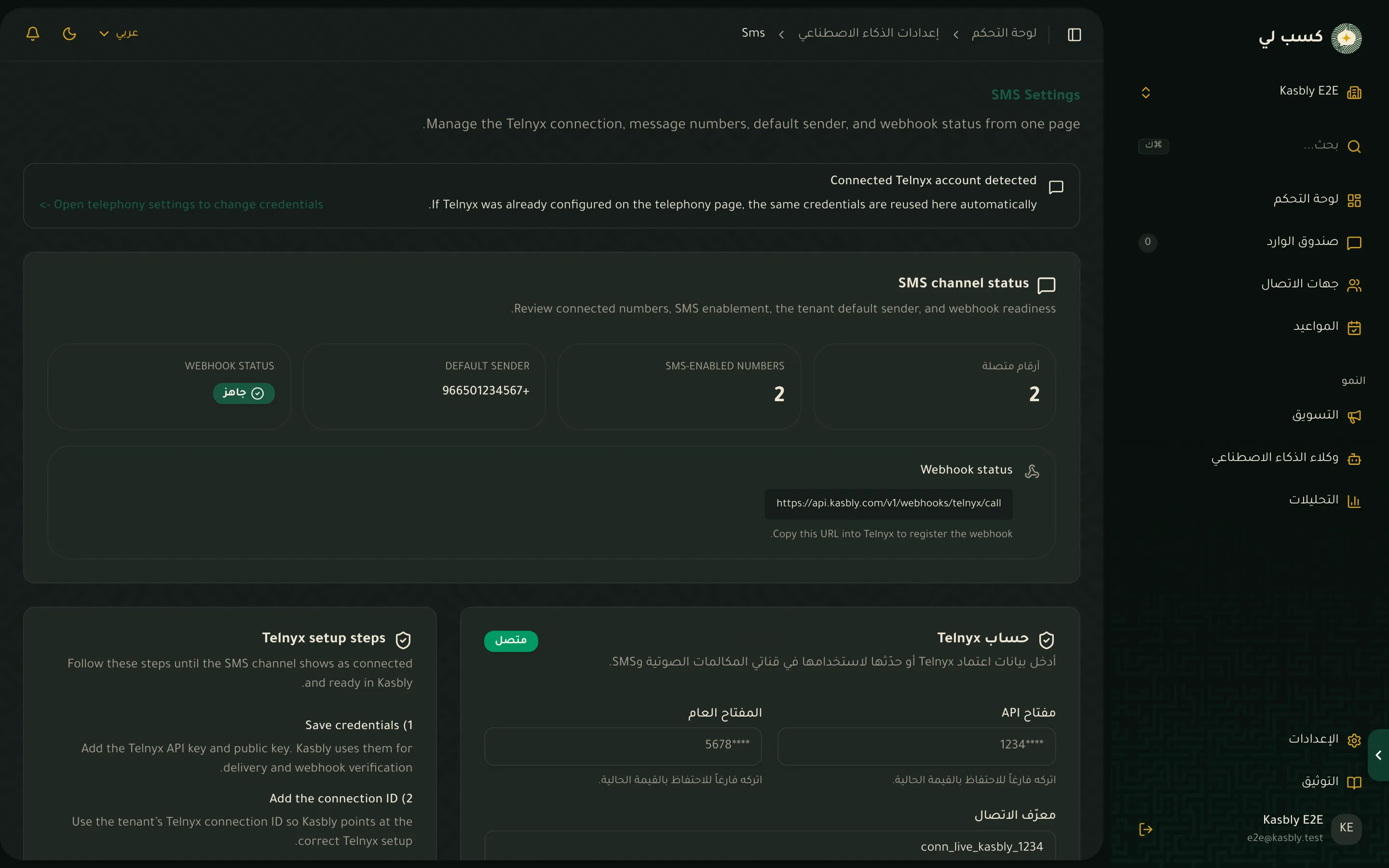The width and height of the screenshot is (1389, 868).
Task: Click the KE user avatar
Action: coord(1346,828)
